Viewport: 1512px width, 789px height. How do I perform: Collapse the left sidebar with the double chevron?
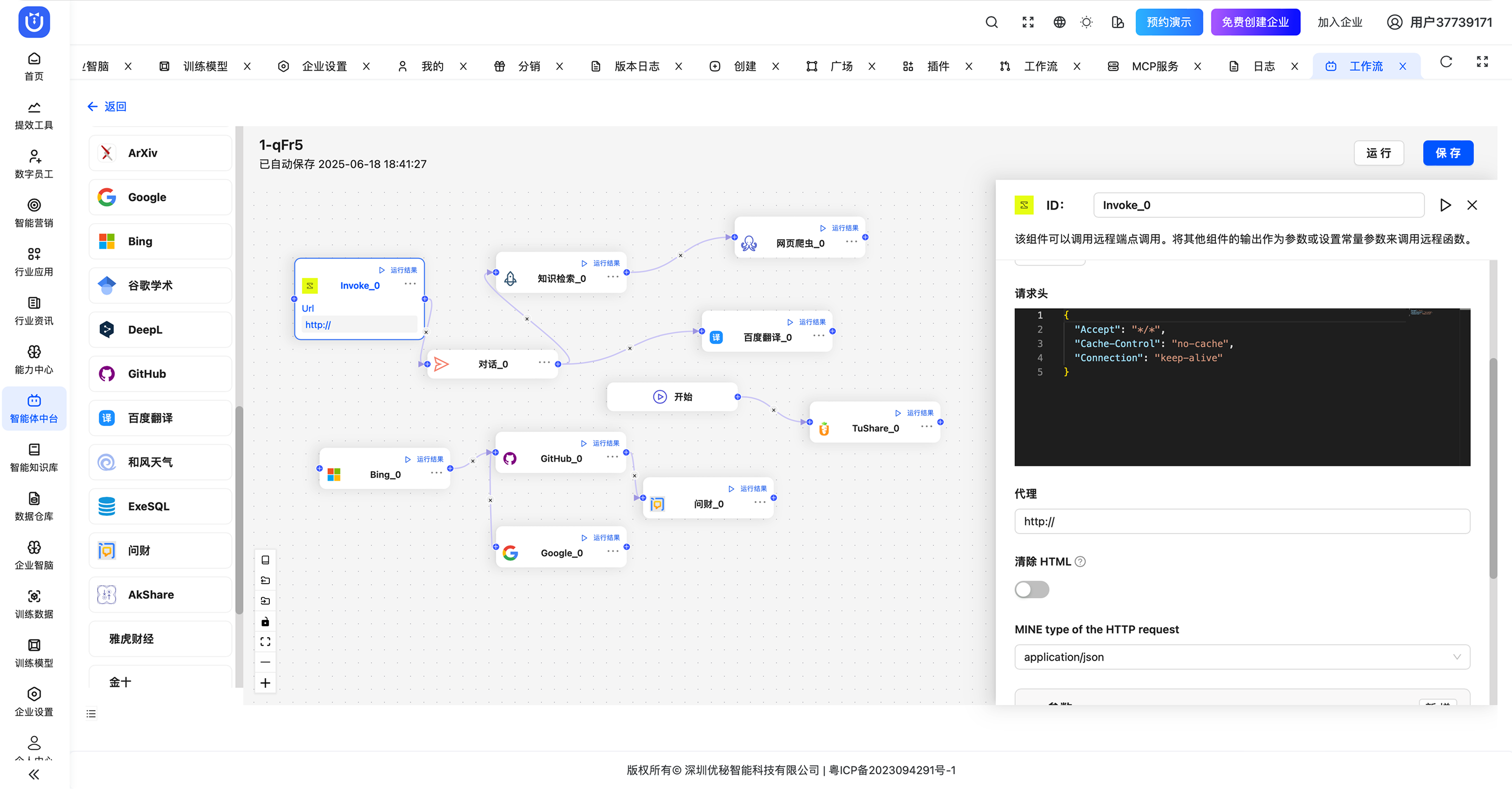34,774
